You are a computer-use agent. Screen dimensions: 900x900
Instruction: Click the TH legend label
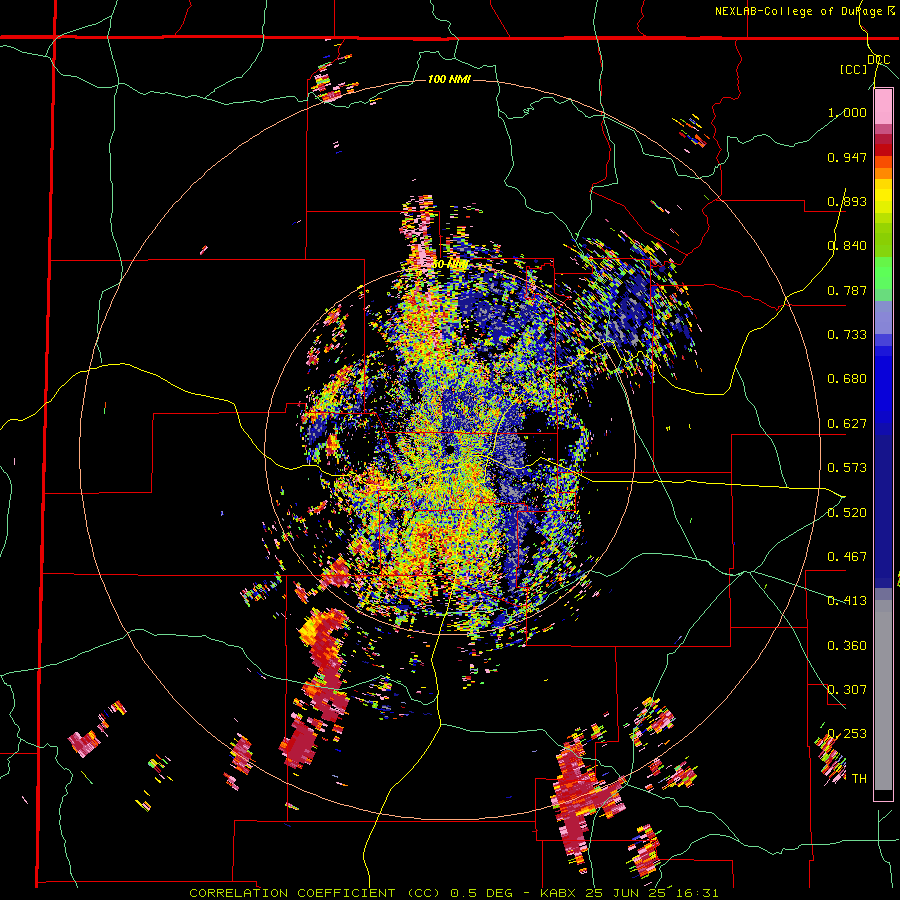tap(859, 779)
